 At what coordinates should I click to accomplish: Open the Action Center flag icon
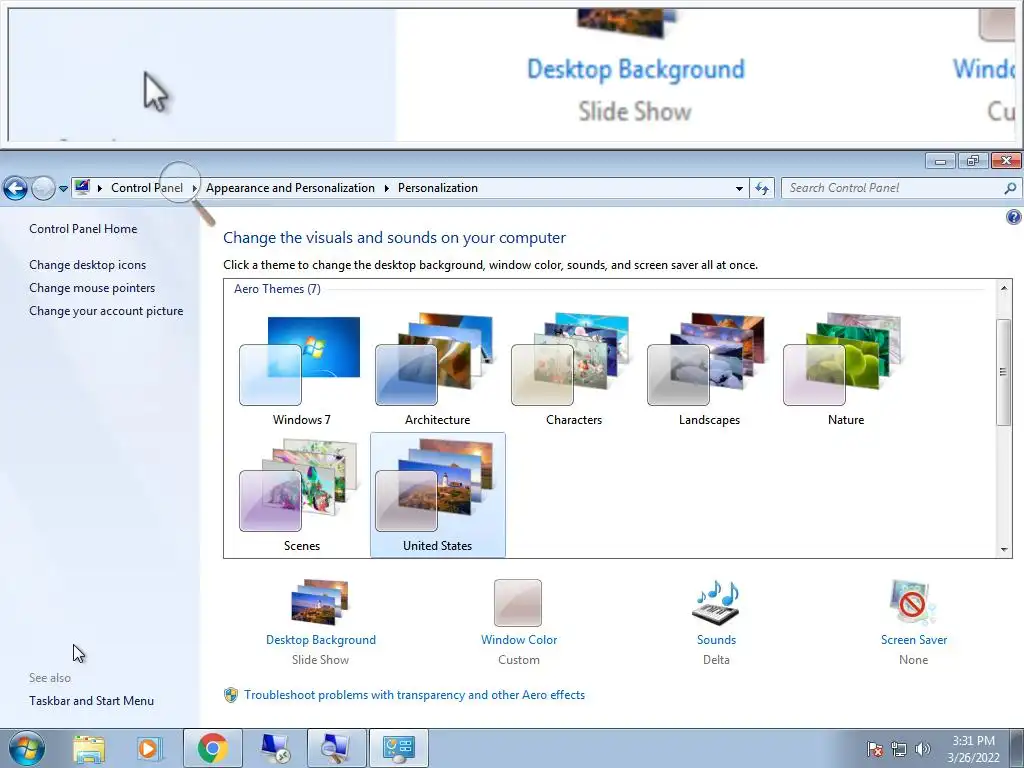[x=875, y=749]
